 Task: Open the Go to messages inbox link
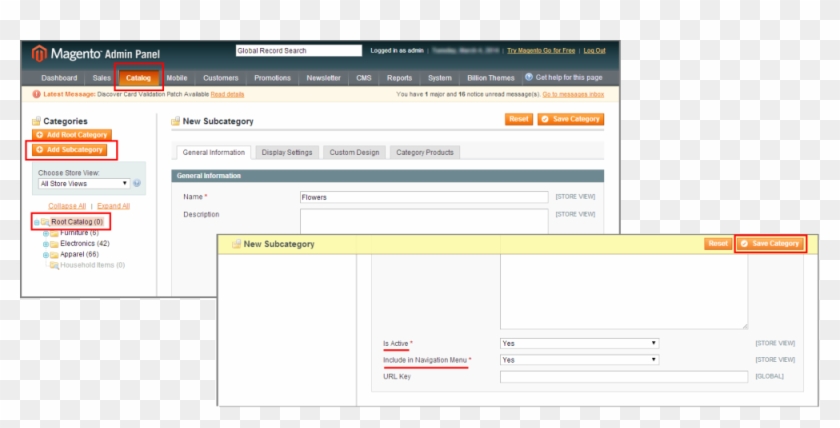pos(573,94)
